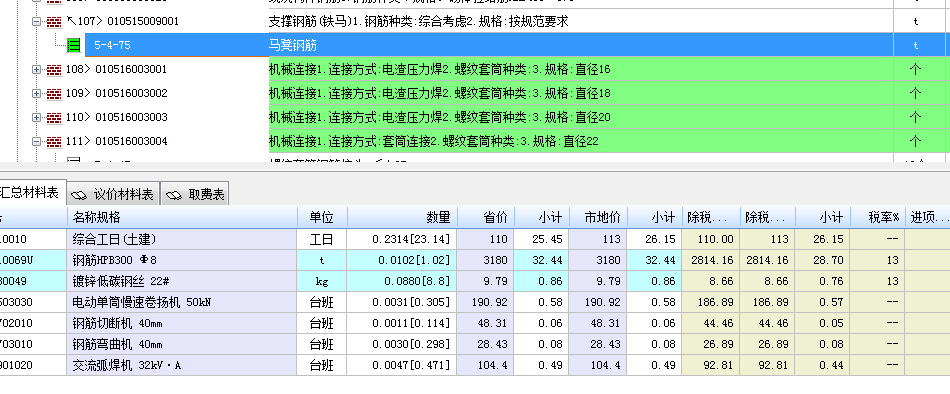Select quota row 5-4-75
950x394 pixels.
(x=517, y=45)
